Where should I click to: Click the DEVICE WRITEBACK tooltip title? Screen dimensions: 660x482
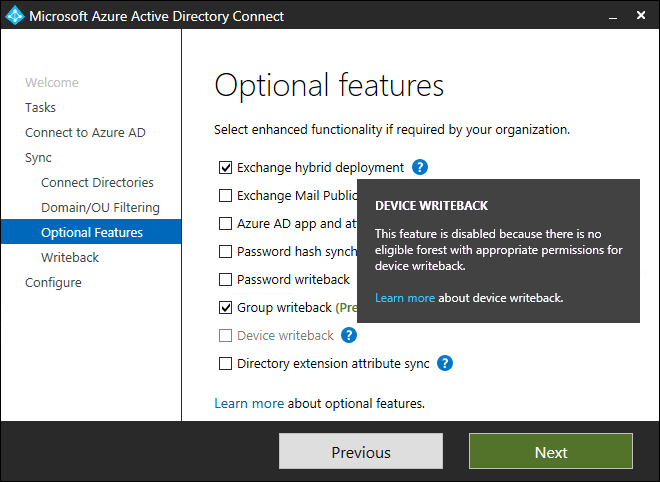431,205
